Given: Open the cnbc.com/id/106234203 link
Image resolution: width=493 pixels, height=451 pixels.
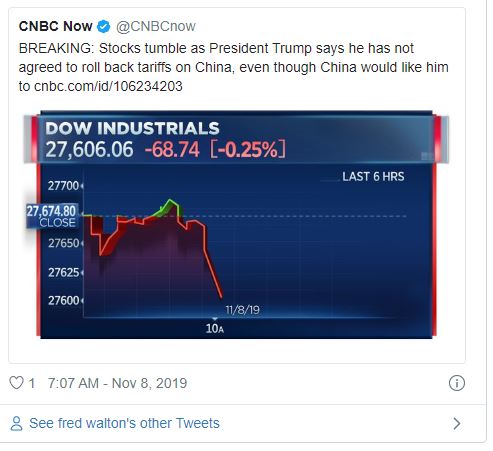Looking at the screenshot, I should coord(108,86).
